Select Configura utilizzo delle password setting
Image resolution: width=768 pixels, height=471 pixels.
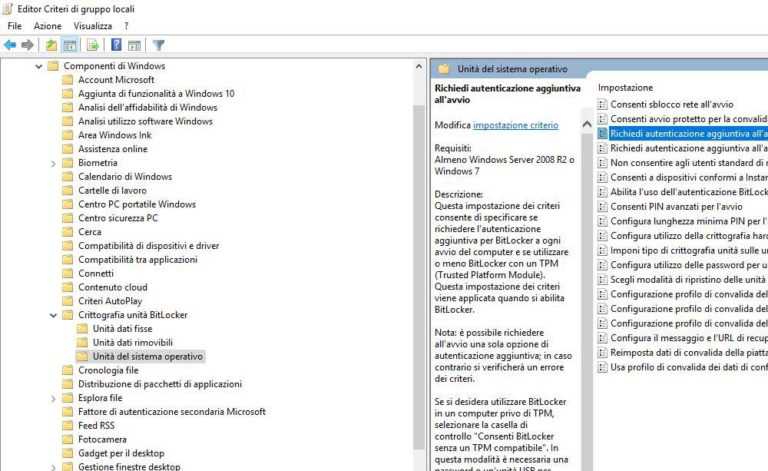point(689,265)
